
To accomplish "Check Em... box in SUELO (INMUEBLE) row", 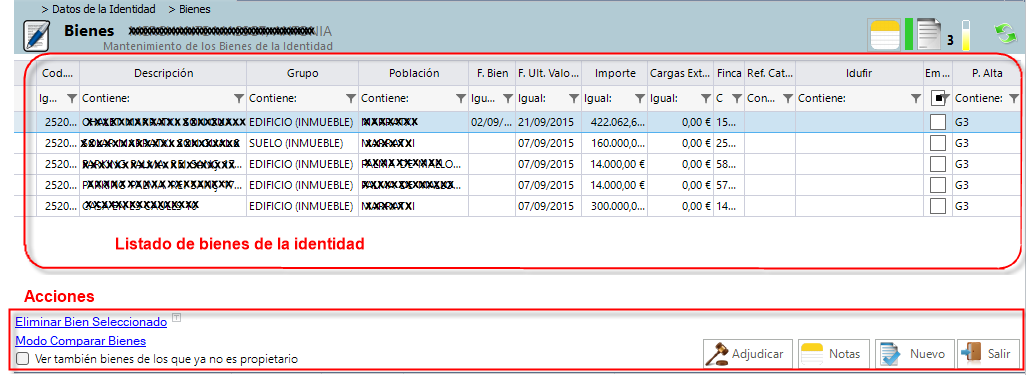I will coord(938,143).
